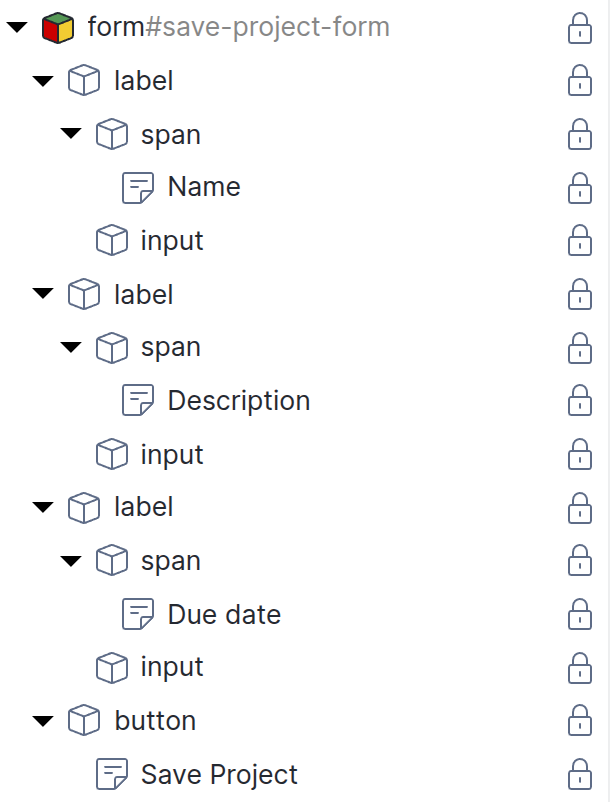The height and width of the screenshot is (802, 610).
Task: Collapse the span containing Name
Action: [69, 134]
